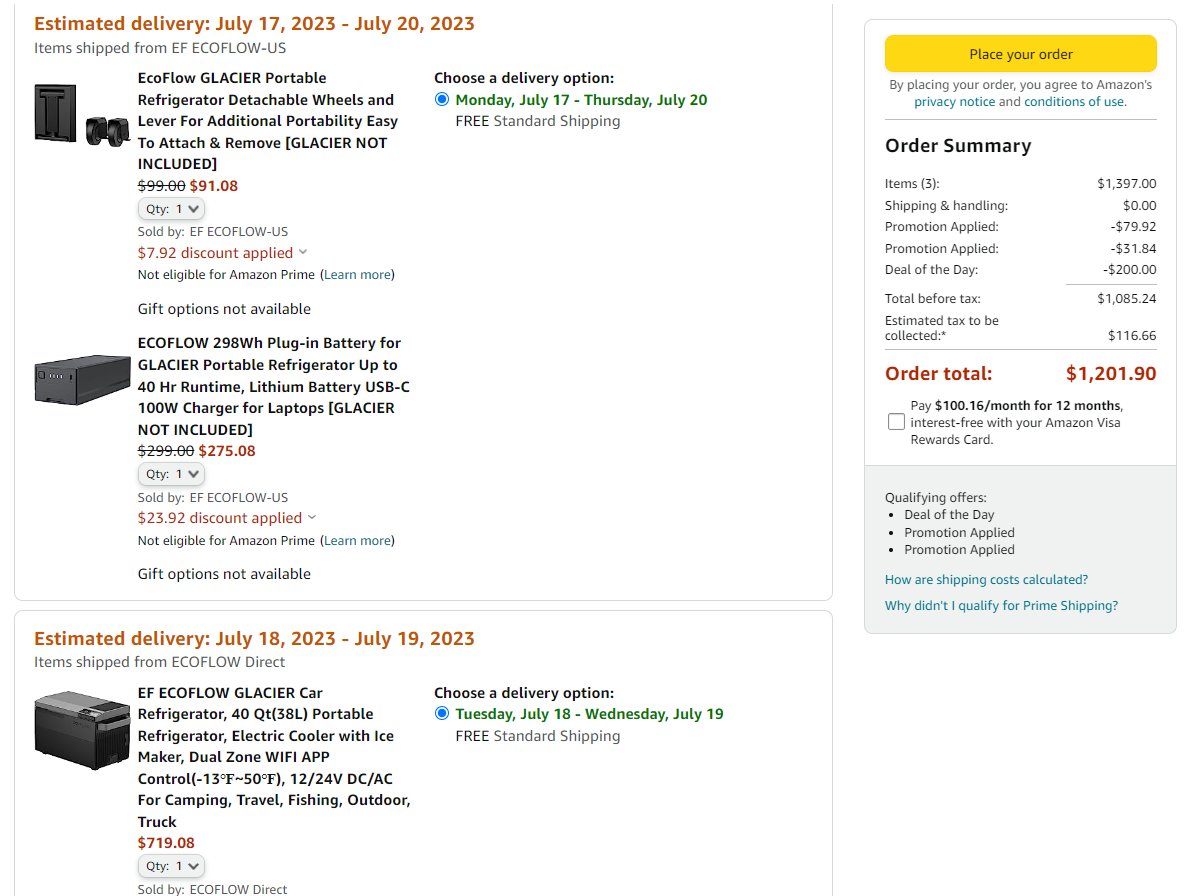Image resolution: width=1188 pixels, height=896 pixels.
Task: Open Qty dropdown for GLACIER Detachable Wheels
Action: click(x=171, y=209)
